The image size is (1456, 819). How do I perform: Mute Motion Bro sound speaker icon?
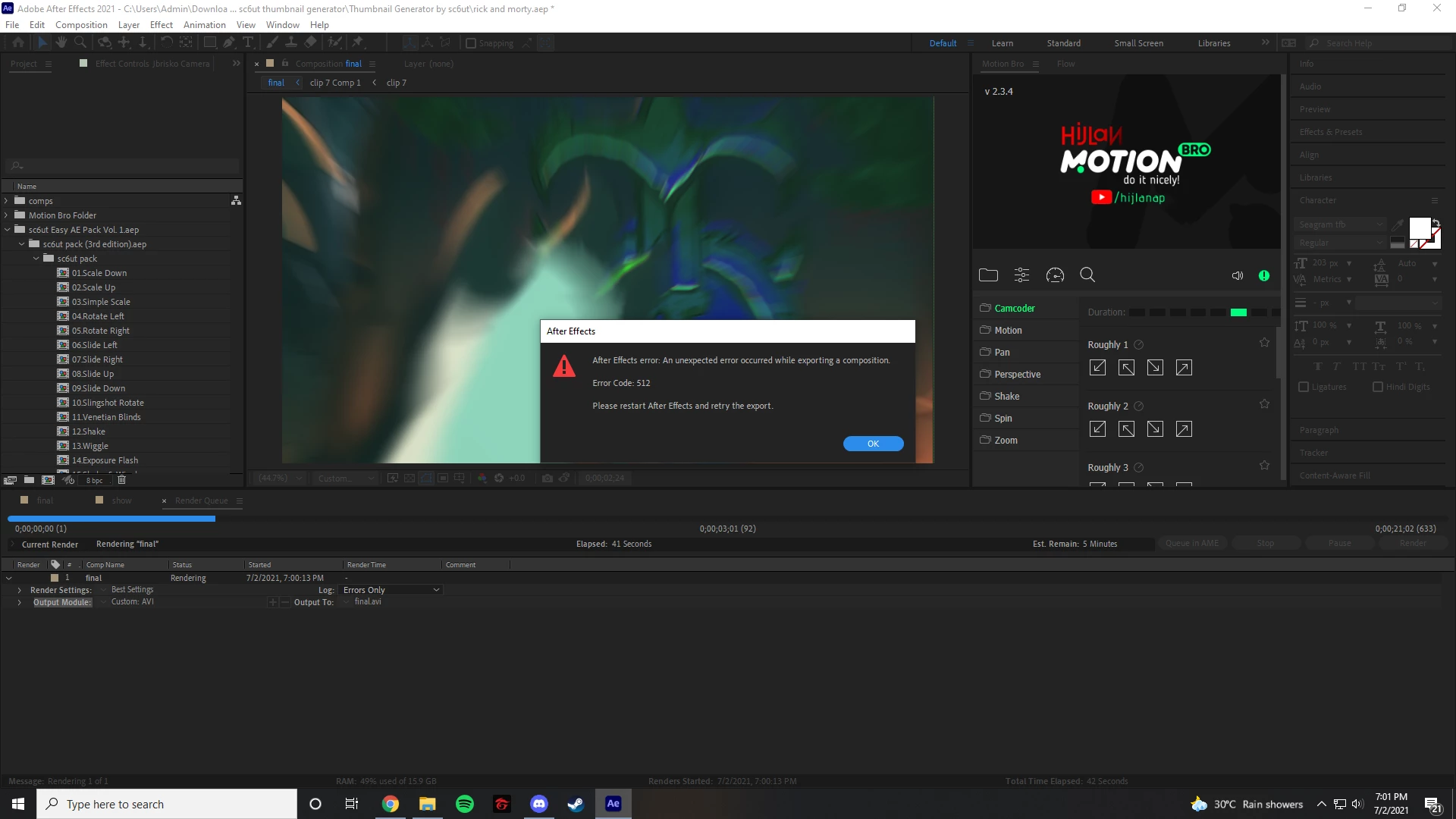[1237, 276]
